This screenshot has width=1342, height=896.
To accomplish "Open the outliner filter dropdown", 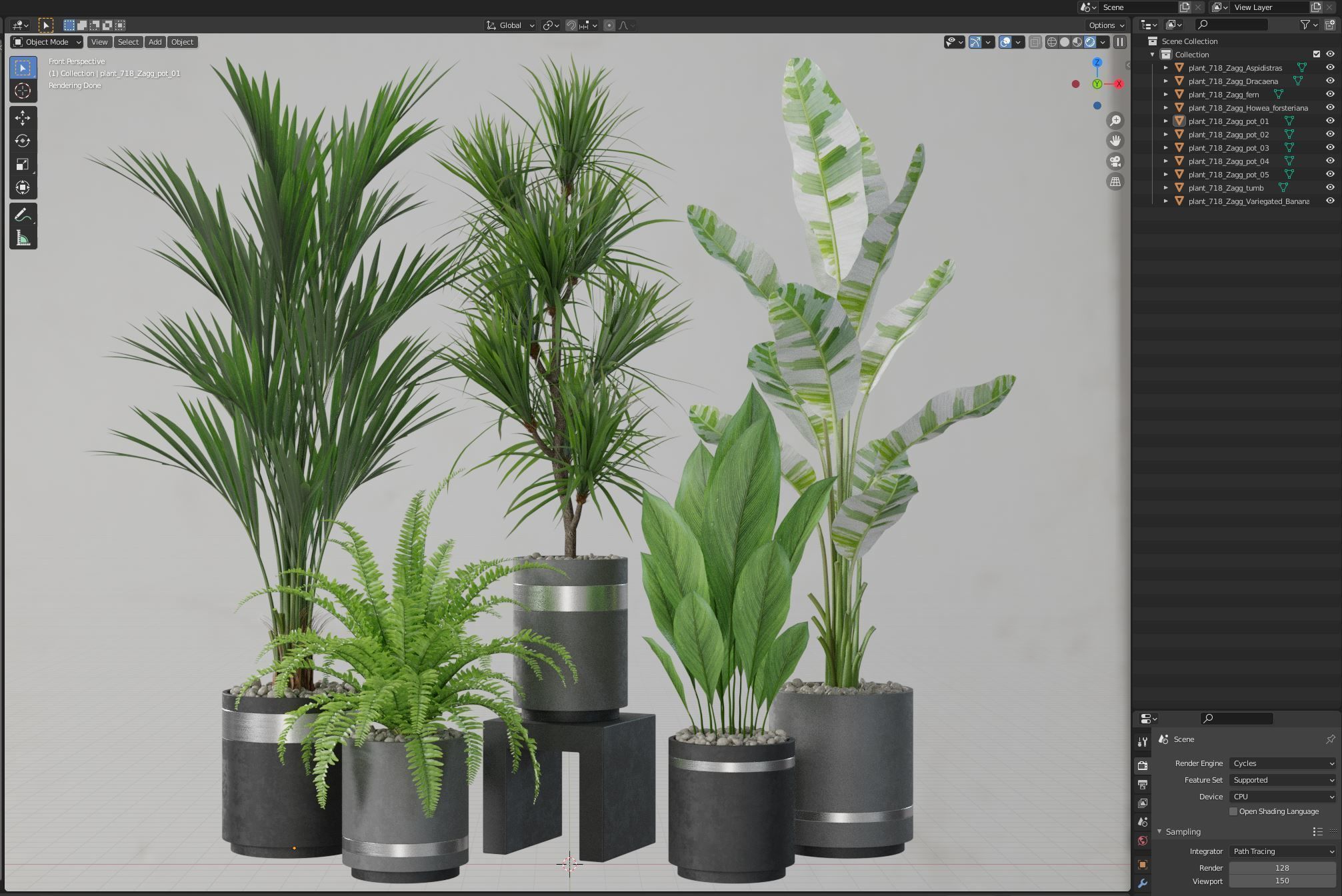I will coord(1309,25).
